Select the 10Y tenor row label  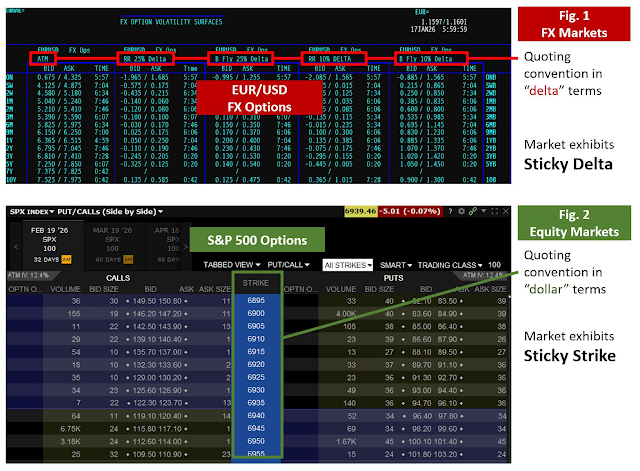11,180
